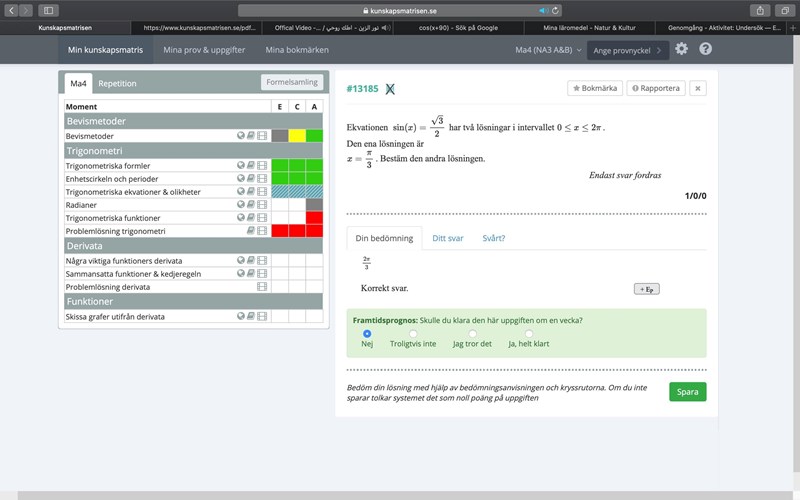Open the "Repetition" tab
This screenshot has height=500, width=800.
(117, 84)
